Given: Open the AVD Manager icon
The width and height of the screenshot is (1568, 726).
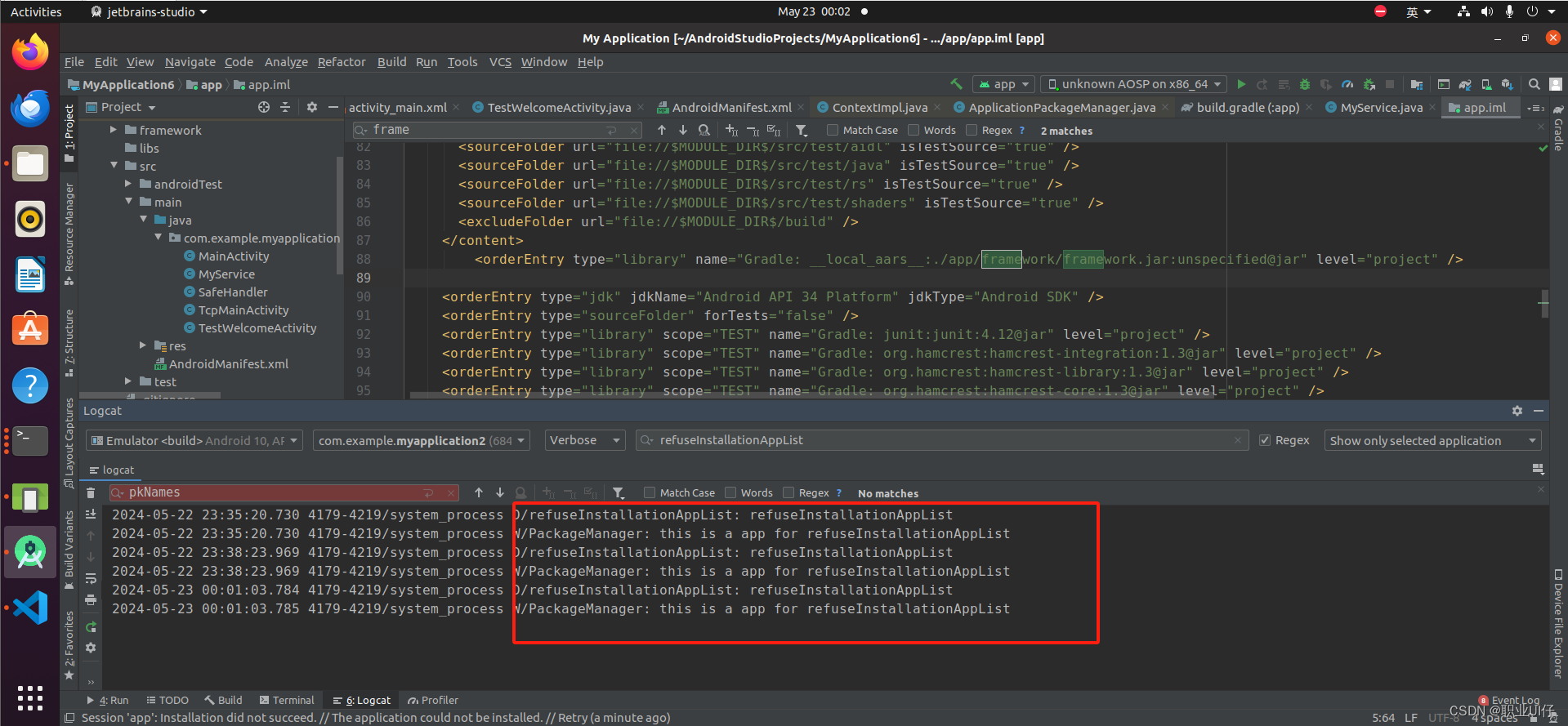Looking at the screenshot, I should click(x=1486, y=84).
